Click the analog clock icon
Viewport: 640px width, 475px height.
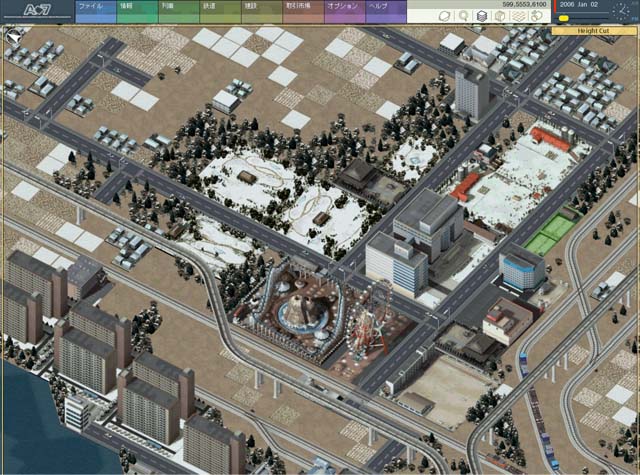pyautogui.click(x=621, y=12)
